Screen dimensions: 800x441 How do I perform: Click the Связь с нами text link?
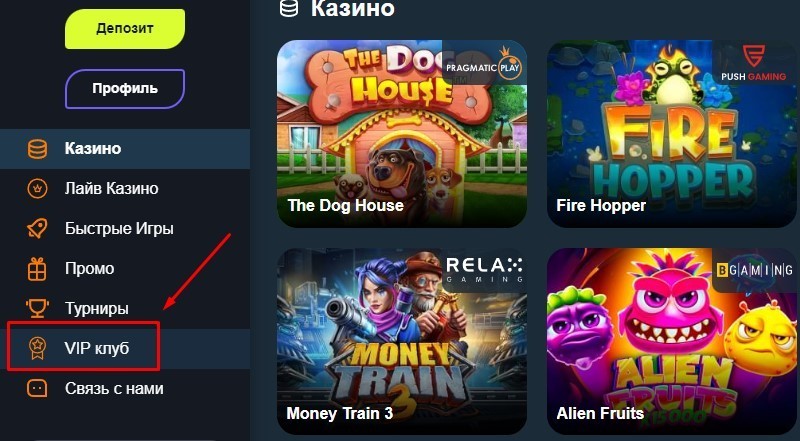pyautogui.click(x=114, y=388)
